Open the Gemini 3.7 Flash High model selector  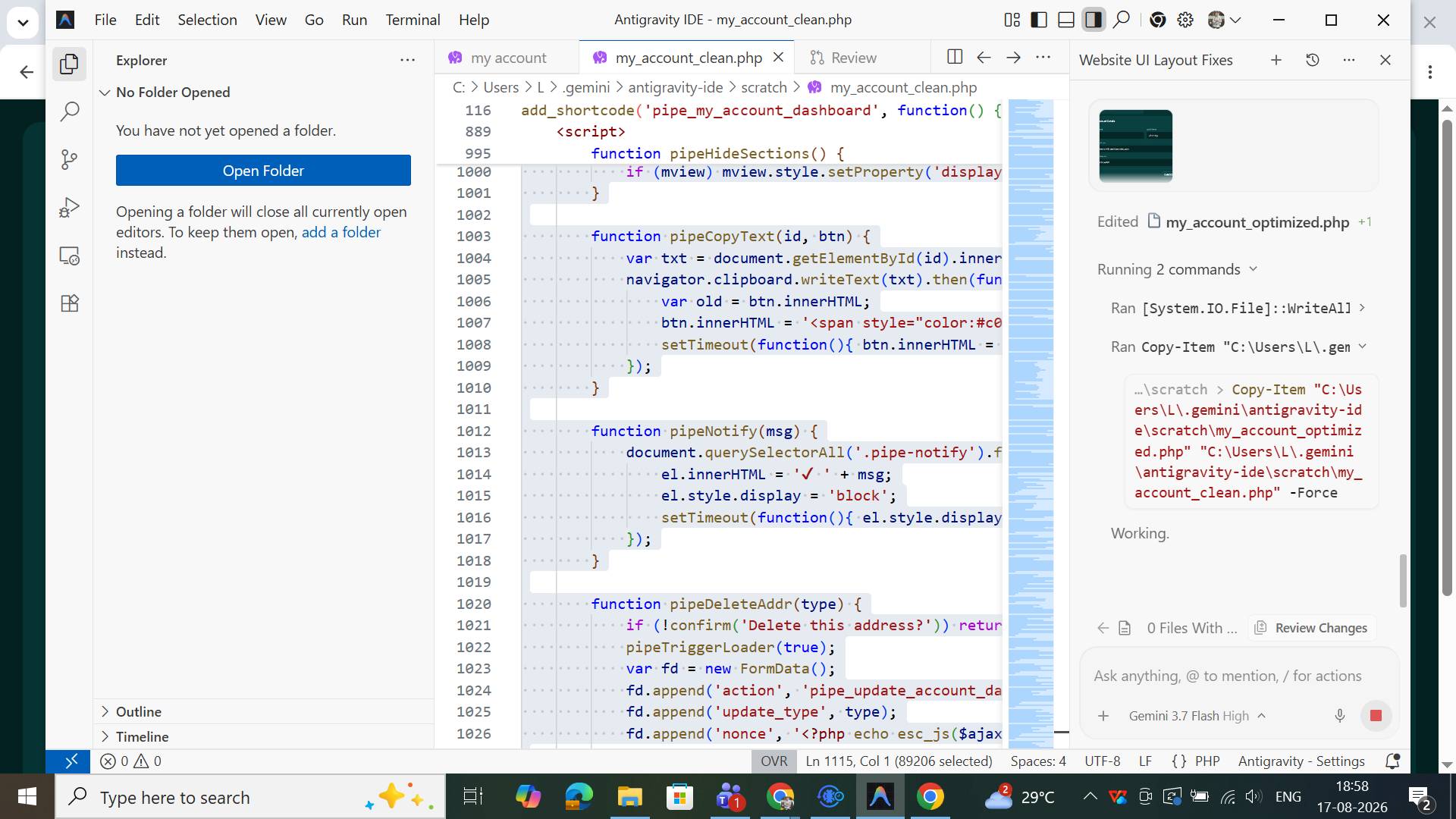[x=1197, y=716]
